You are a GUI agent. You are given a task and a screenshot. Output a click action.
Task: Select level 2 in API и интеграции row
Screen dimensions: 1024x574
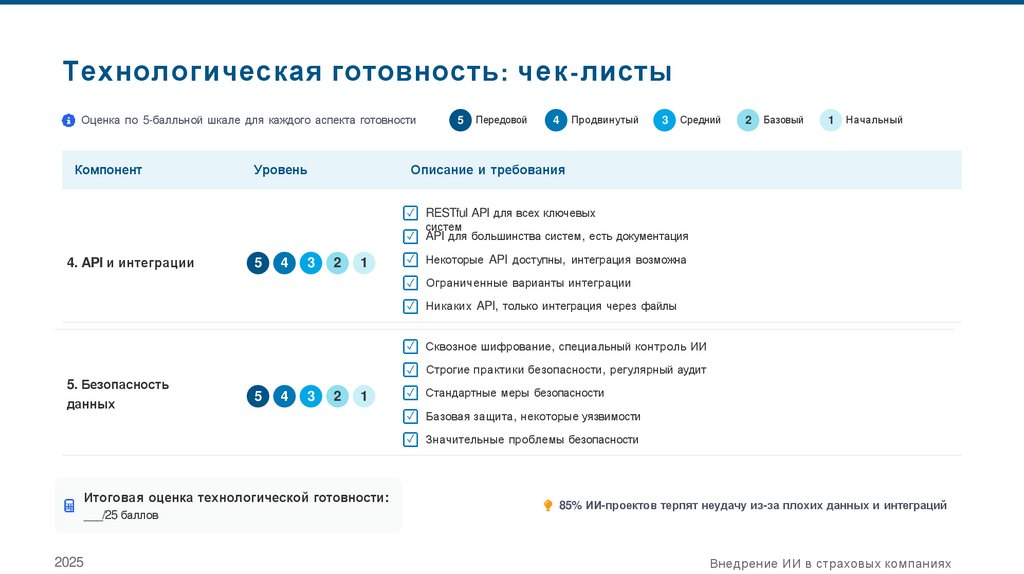pos(337,263)
